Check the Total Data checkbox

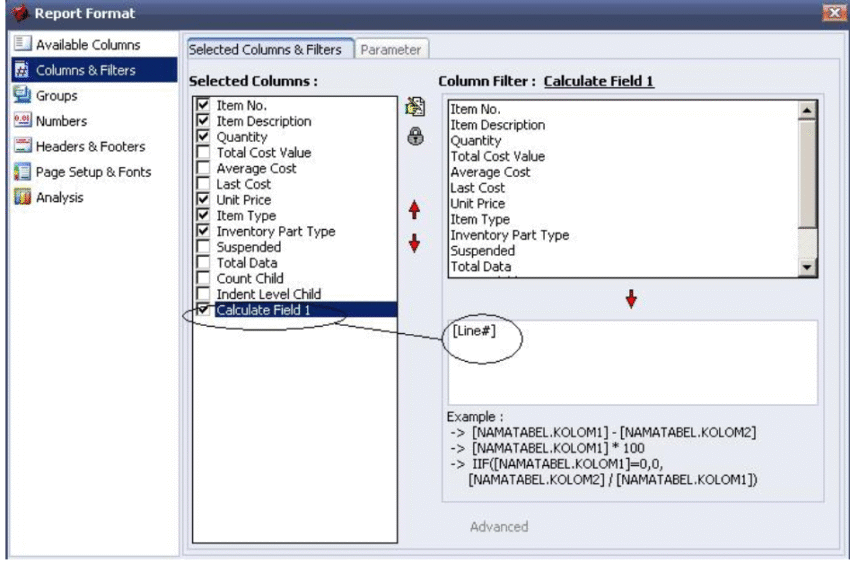[203, 262]
